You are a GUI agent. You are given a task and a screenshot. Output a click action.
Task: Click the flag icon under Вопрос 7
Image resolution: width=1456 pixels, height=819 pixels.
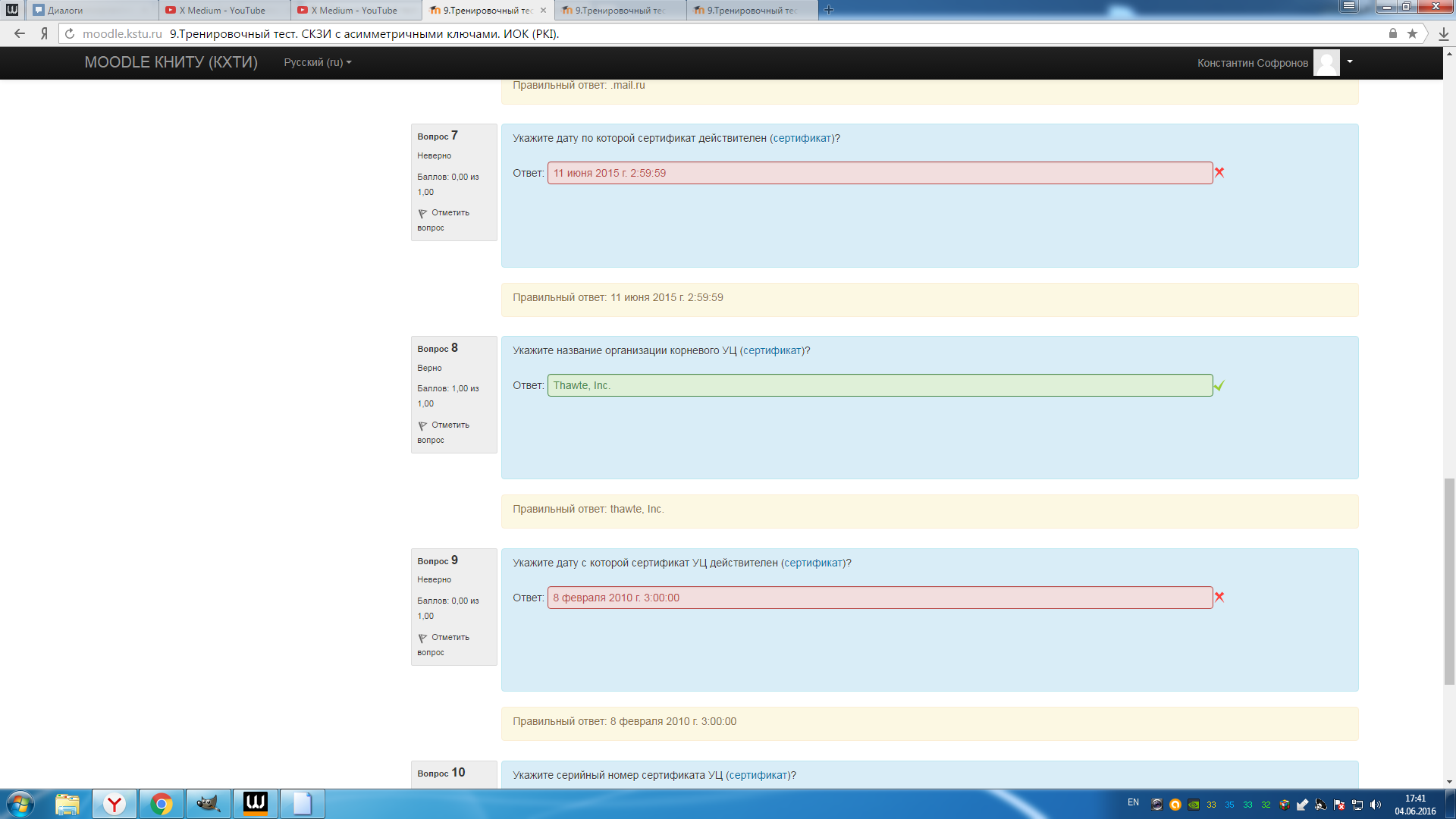pyautogui.click(x=422, y=213)
